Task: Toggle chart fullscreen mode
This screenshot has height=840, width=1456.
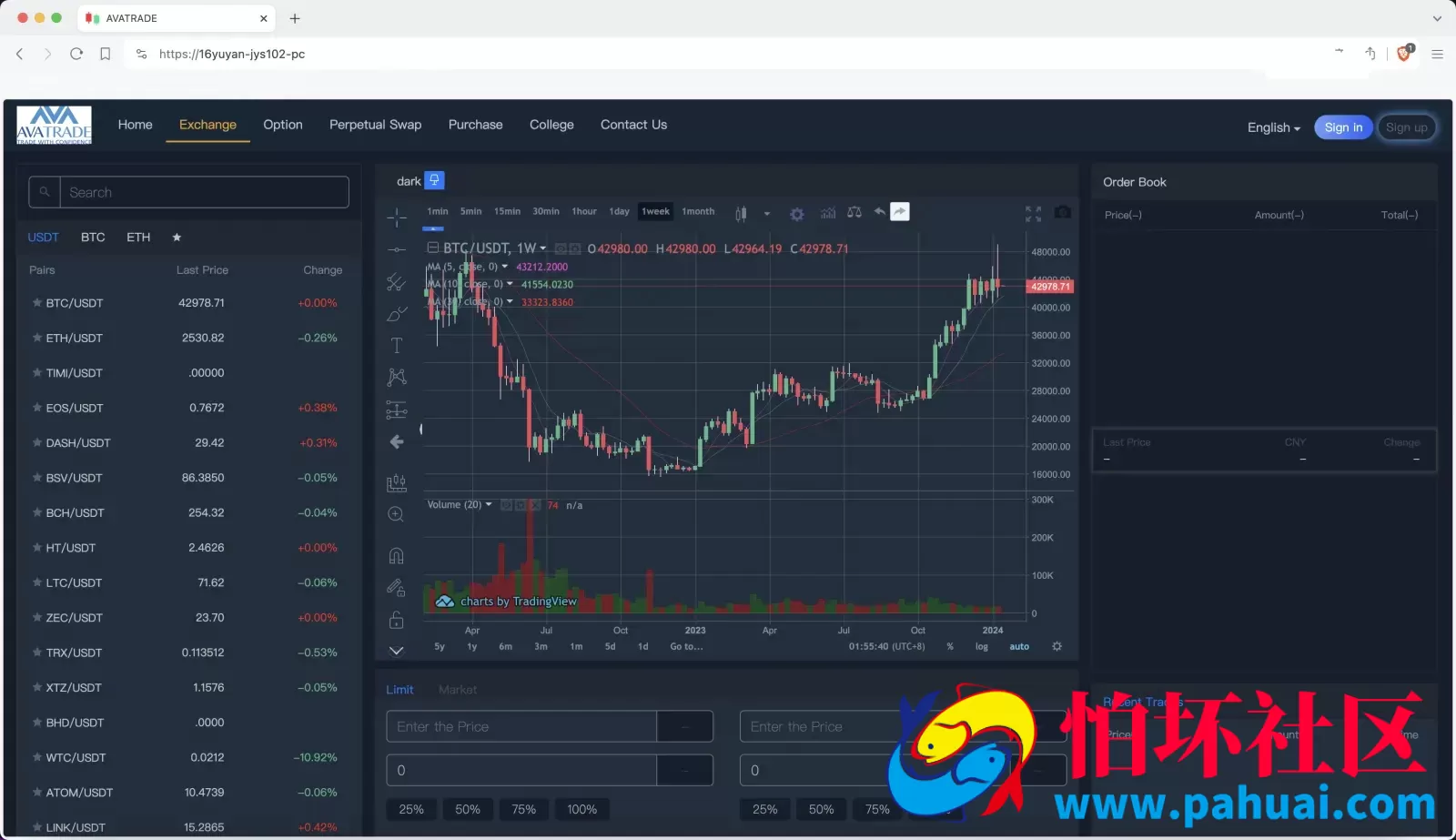Action: pyautogui.click(x=1033, y=213)
